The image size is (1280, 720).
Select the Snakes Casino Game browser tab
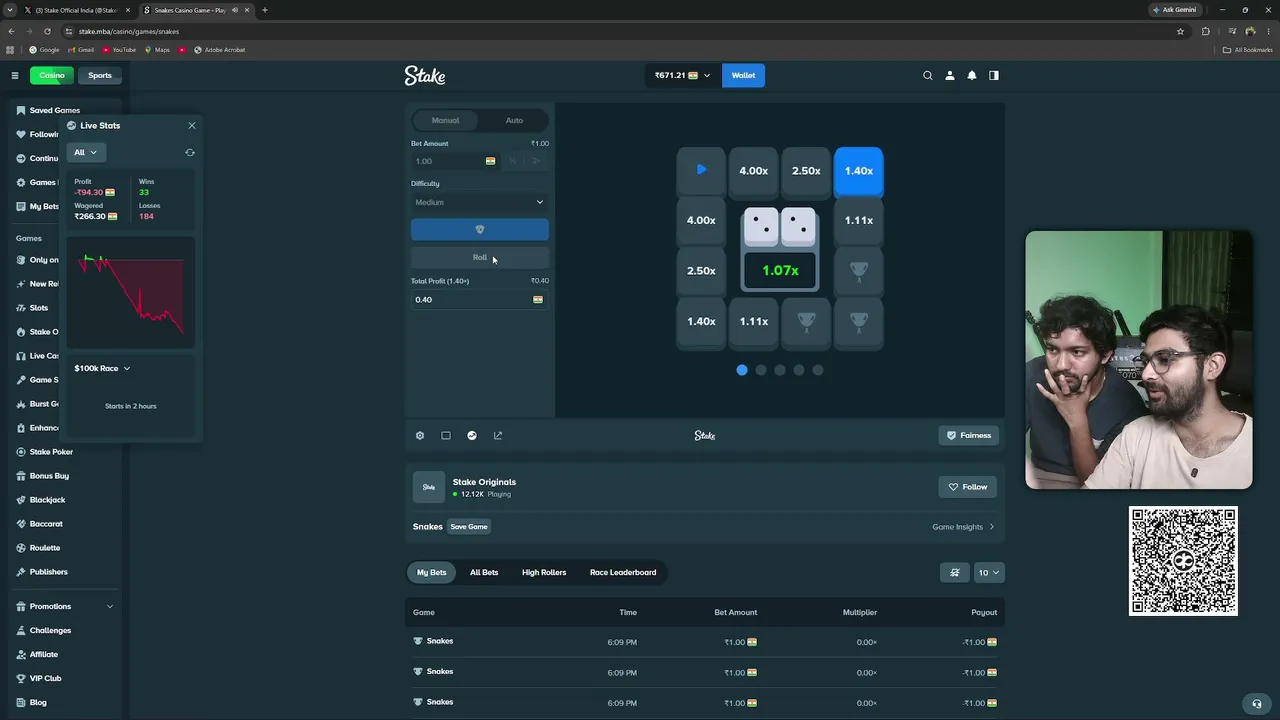tap(196, 10)
